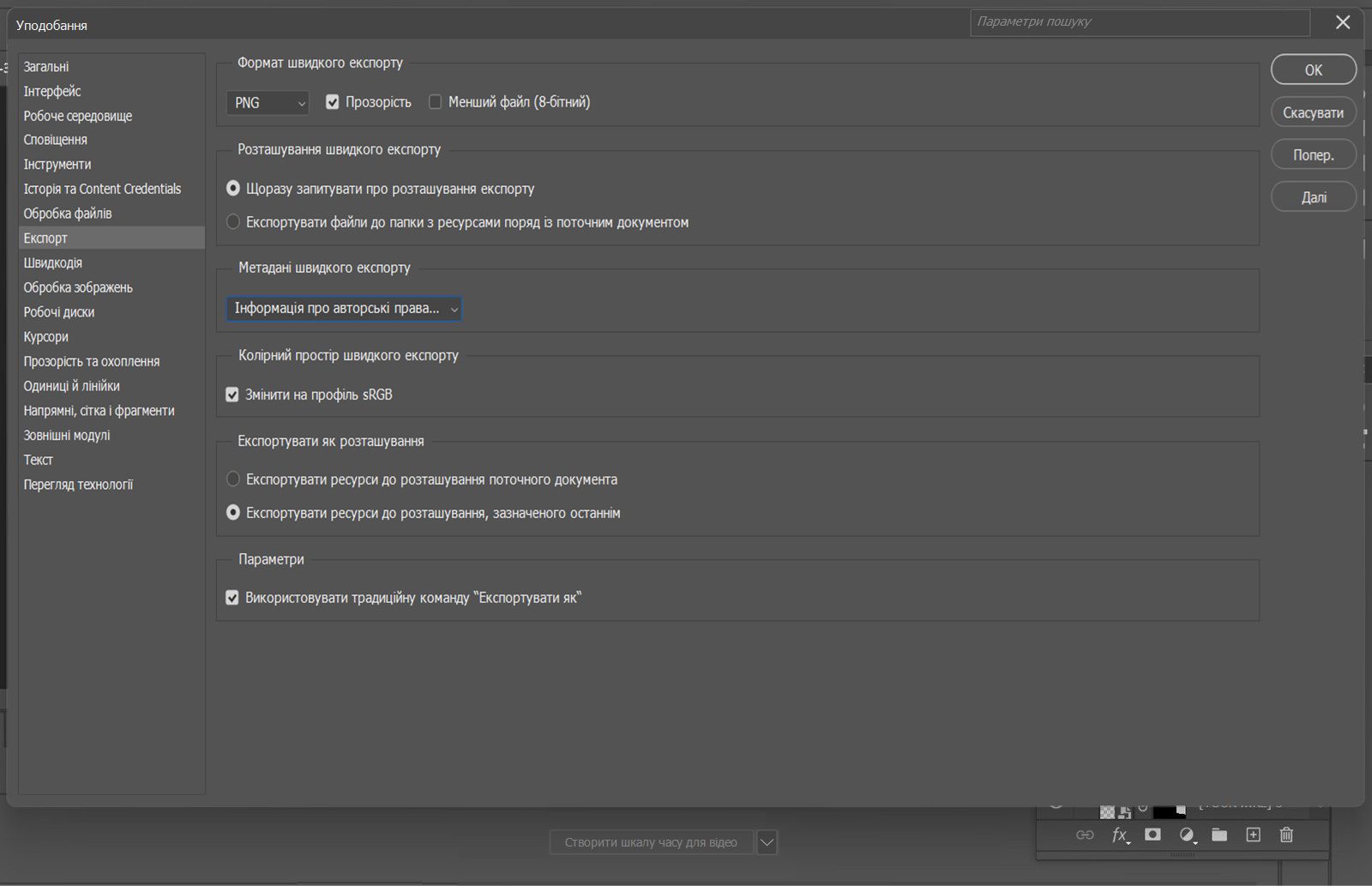Select the Інструменти category
The image size is (1372, 886).
111,165
